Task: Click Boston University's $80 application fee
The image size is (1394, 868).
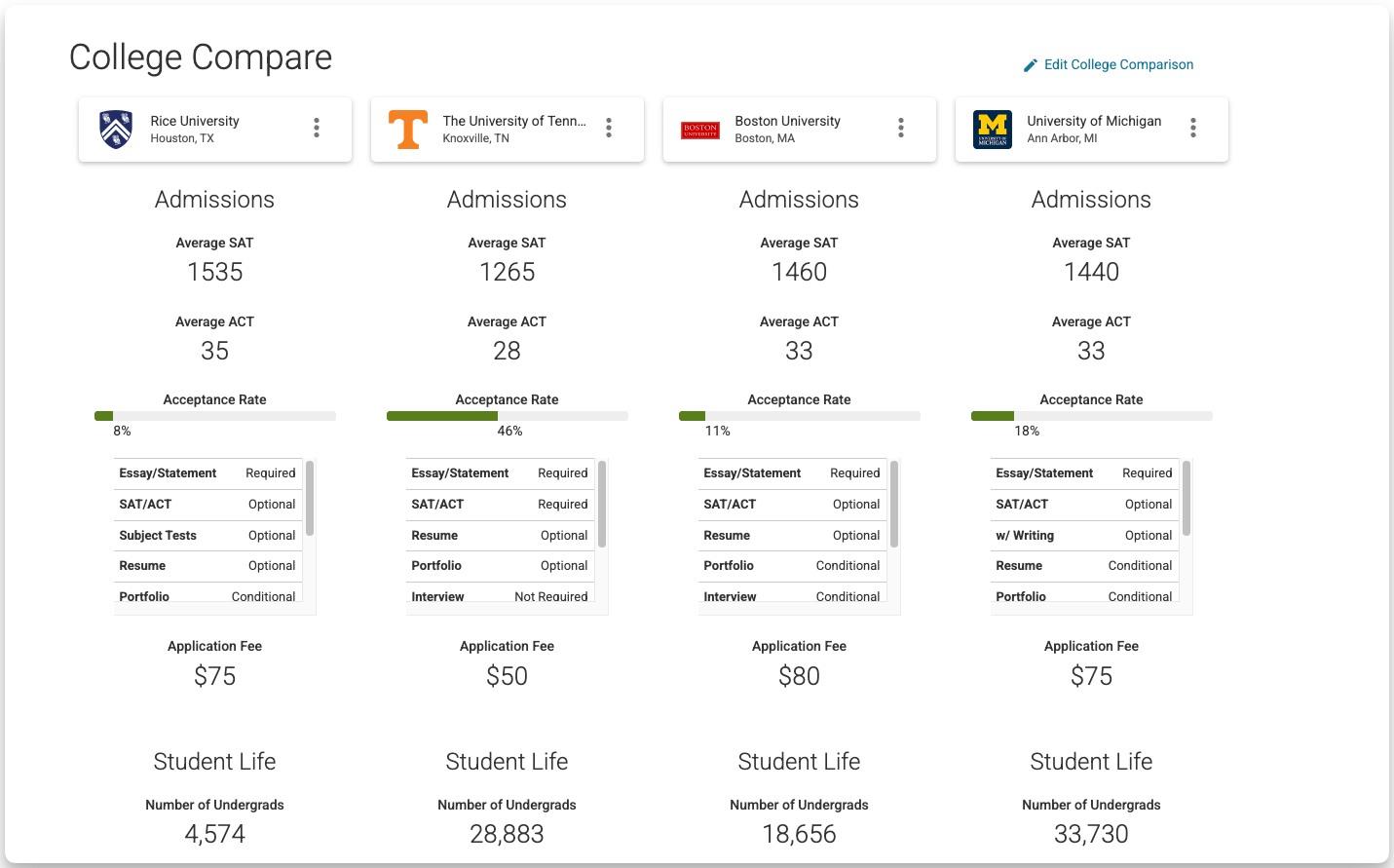Action: (800, 676)
